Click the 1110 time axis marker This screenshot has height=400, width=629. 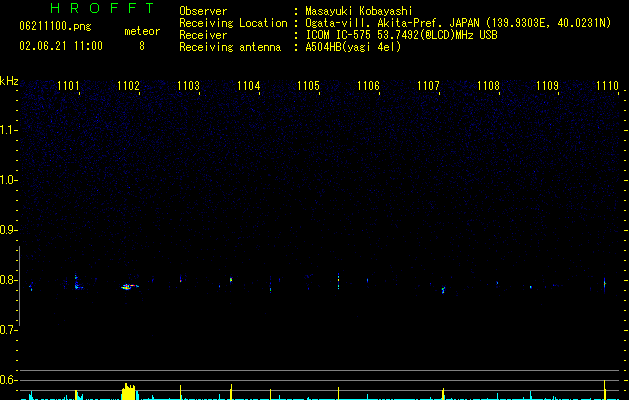point(607,86)
